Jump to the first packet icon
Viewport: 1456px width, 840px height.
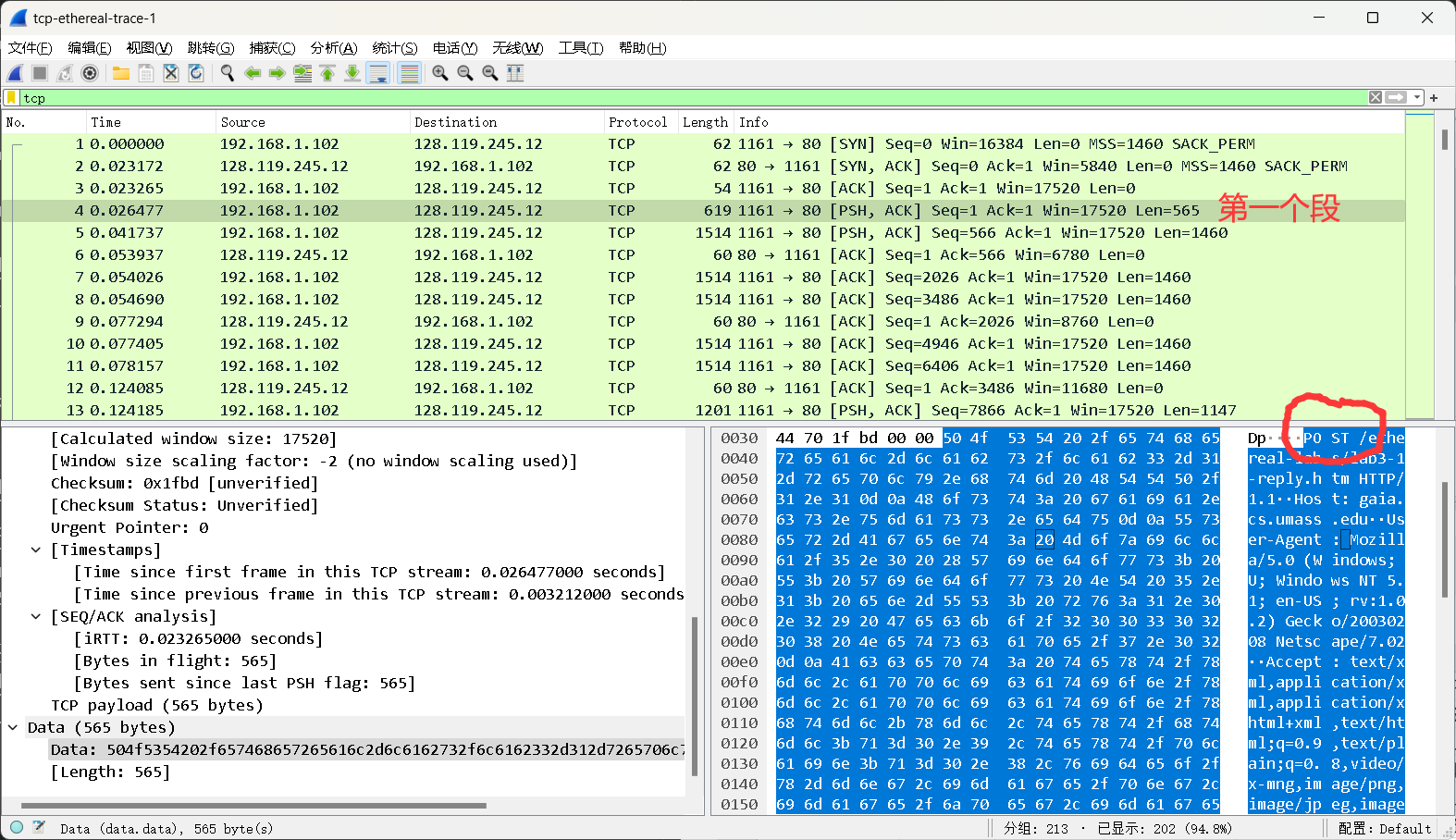click(x=327, y=73)
